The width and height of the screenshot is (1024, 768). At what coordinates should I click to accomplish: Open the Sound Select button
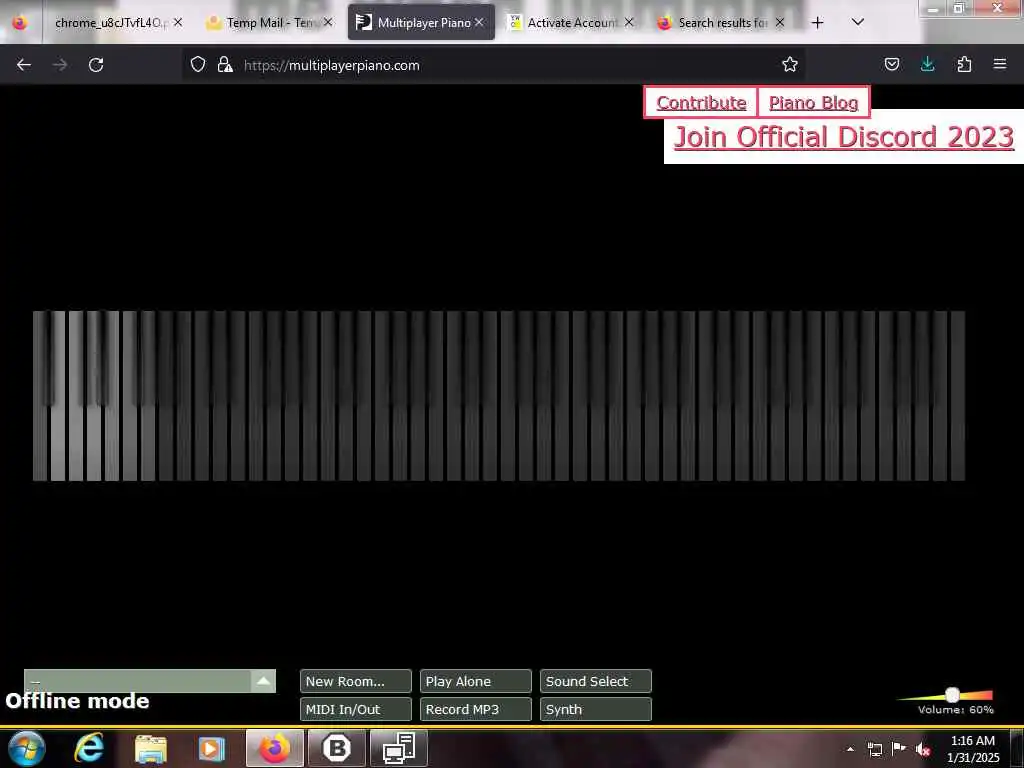point(596,681)
